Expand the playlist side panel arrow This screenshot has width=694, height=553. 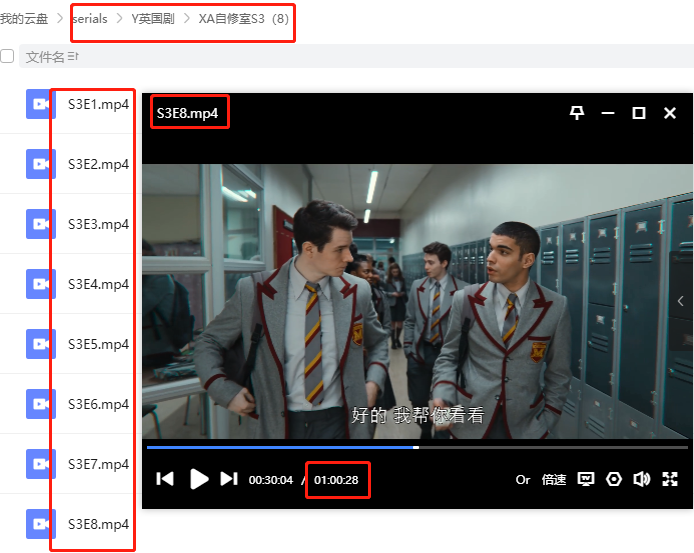pyautogui.click(x=681, y=301)
